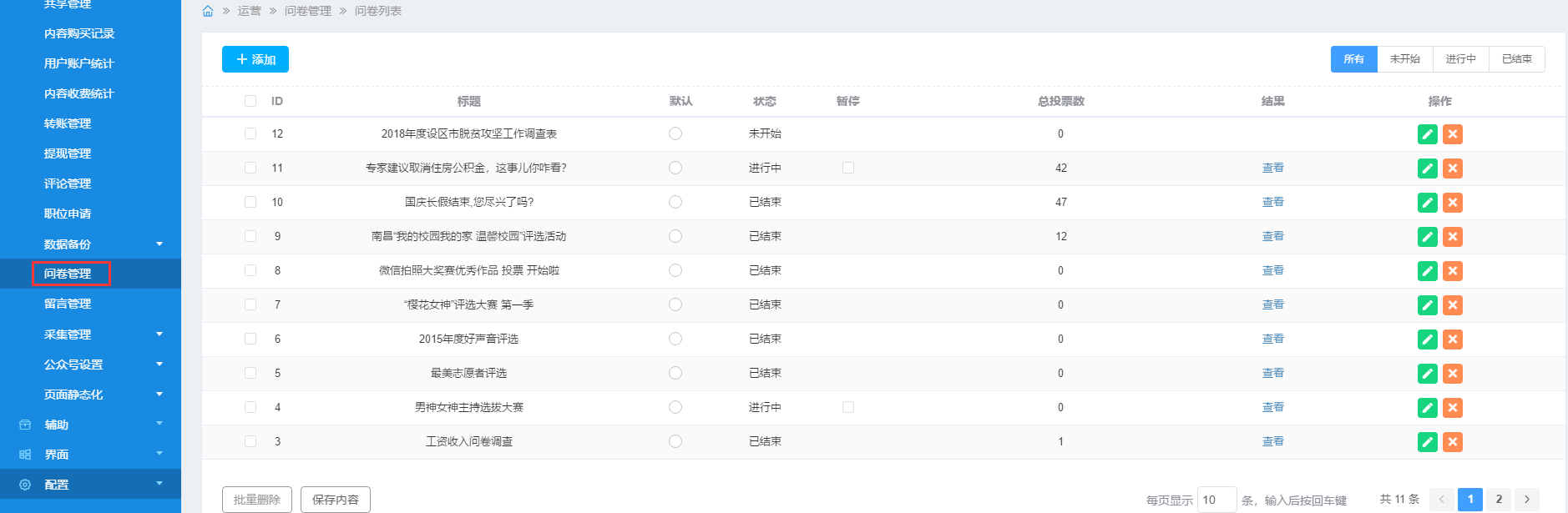Click green edit icon for survey ID 3

coord(1427,442)
